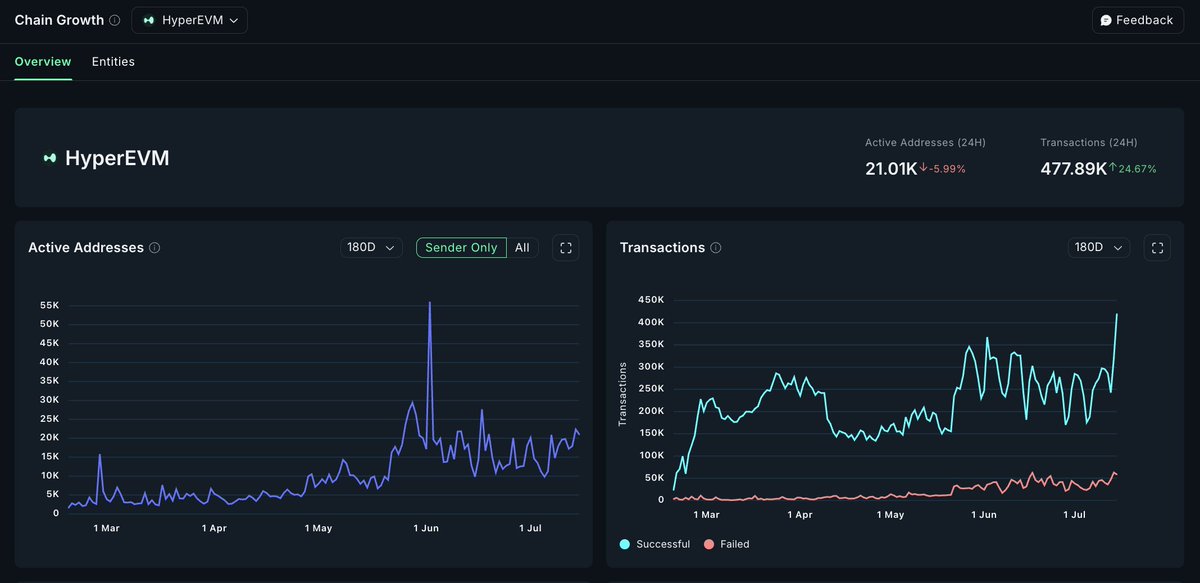This screenshot has width=1200, height=583.
Task: Switch the address filter to All
Action: pyautogui.click(x=522, y=248)
